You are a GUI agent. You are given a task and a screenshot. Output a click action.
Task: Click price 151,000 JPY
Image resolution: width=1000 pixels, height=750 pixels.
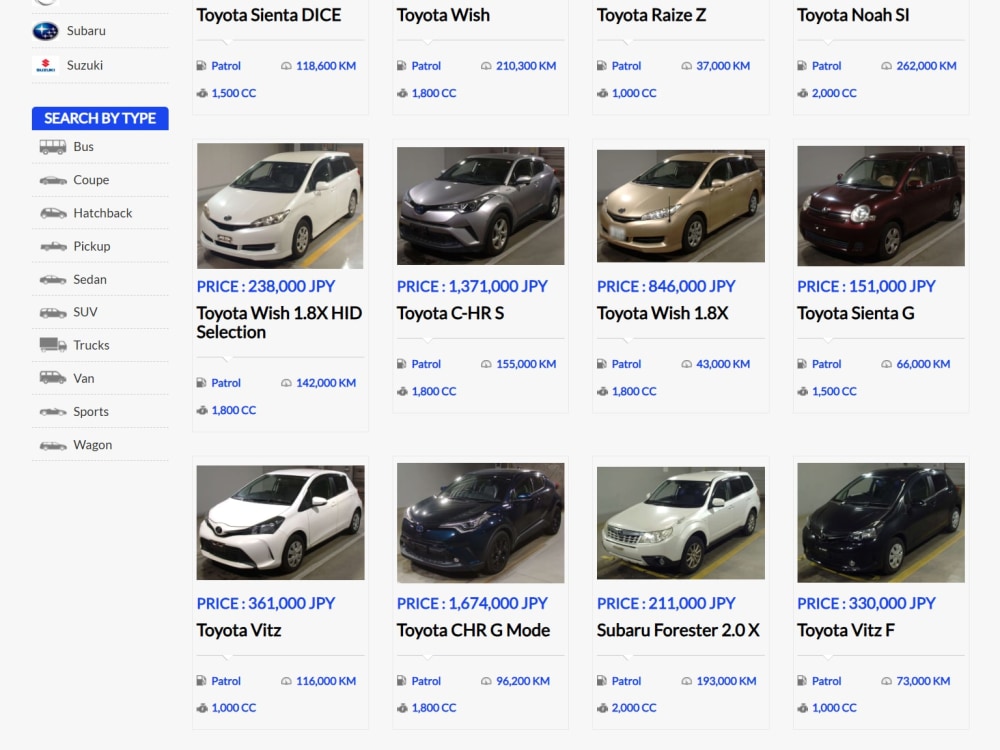click(x=866, y=286)
